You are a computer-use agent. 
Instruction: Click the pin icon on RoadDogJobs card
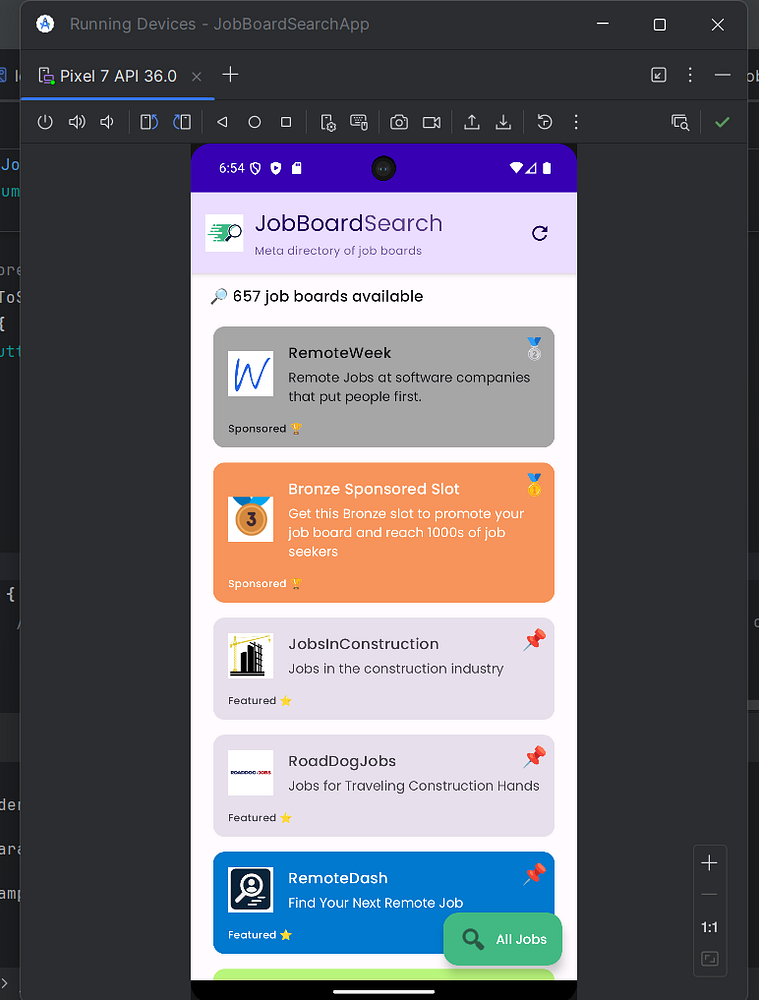pos(534,757)
